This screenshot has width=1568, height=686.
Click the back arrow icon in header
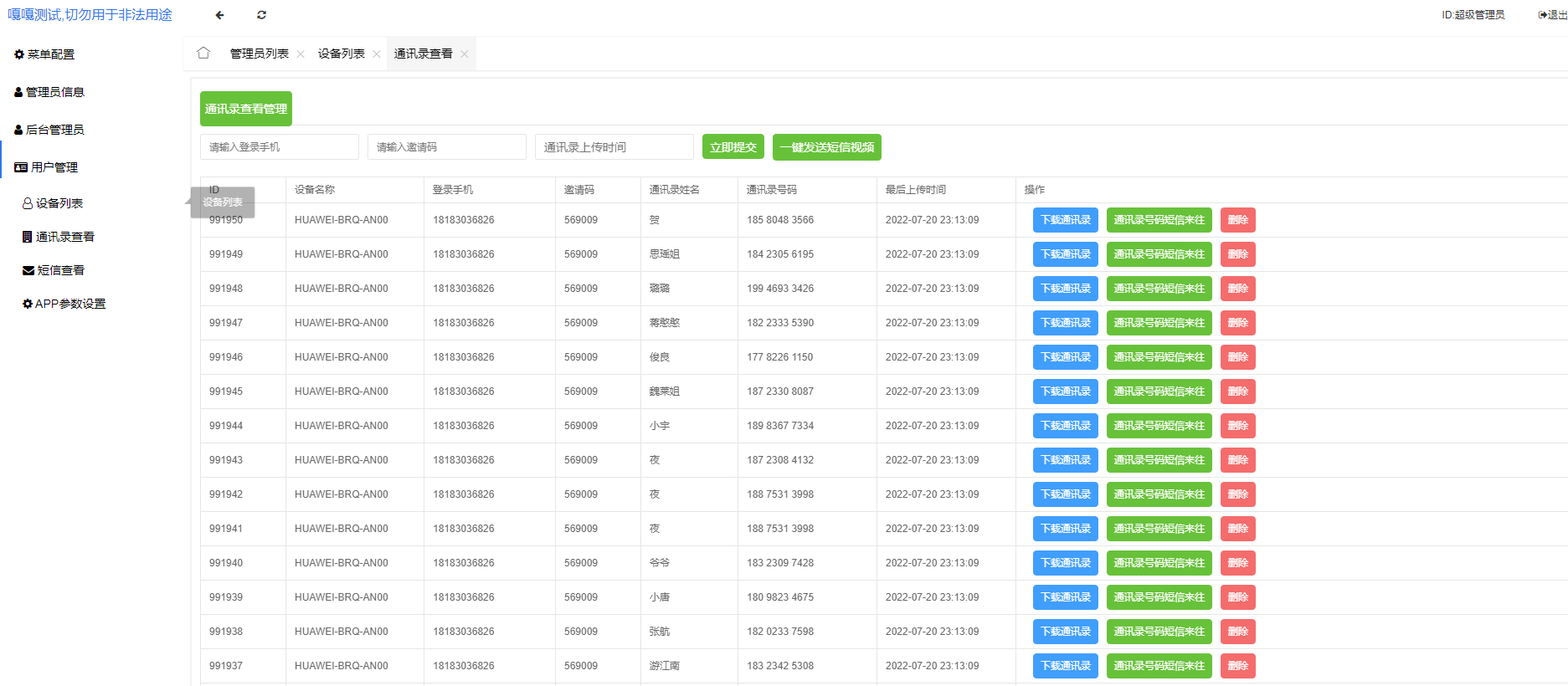point(219,15)
